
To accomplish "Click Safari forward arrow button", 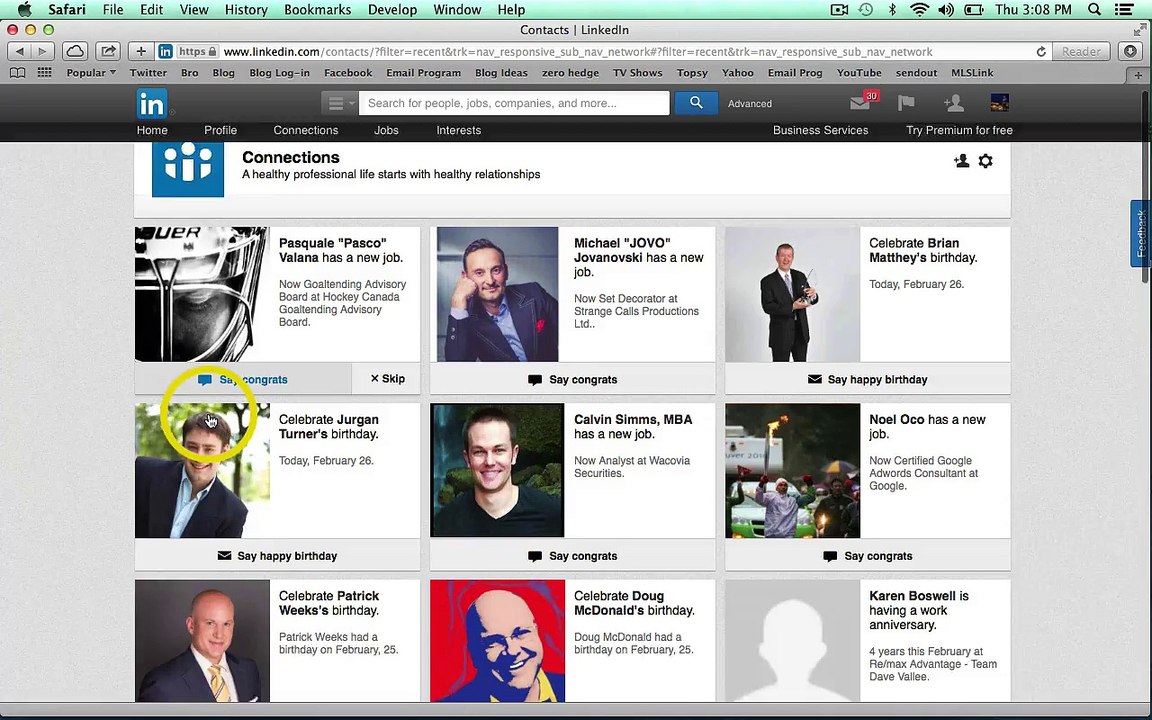I will pyautogui.click(x=43, y=51).
